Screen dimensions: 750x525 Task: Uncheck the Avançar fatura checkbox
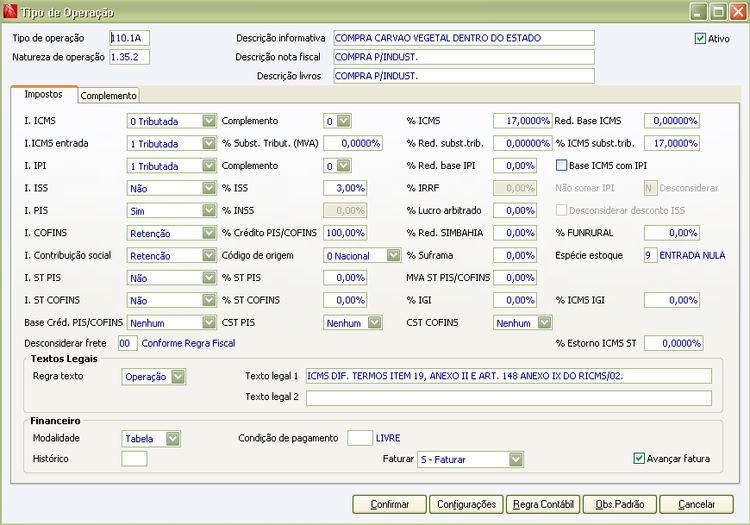tap(640, 459)
